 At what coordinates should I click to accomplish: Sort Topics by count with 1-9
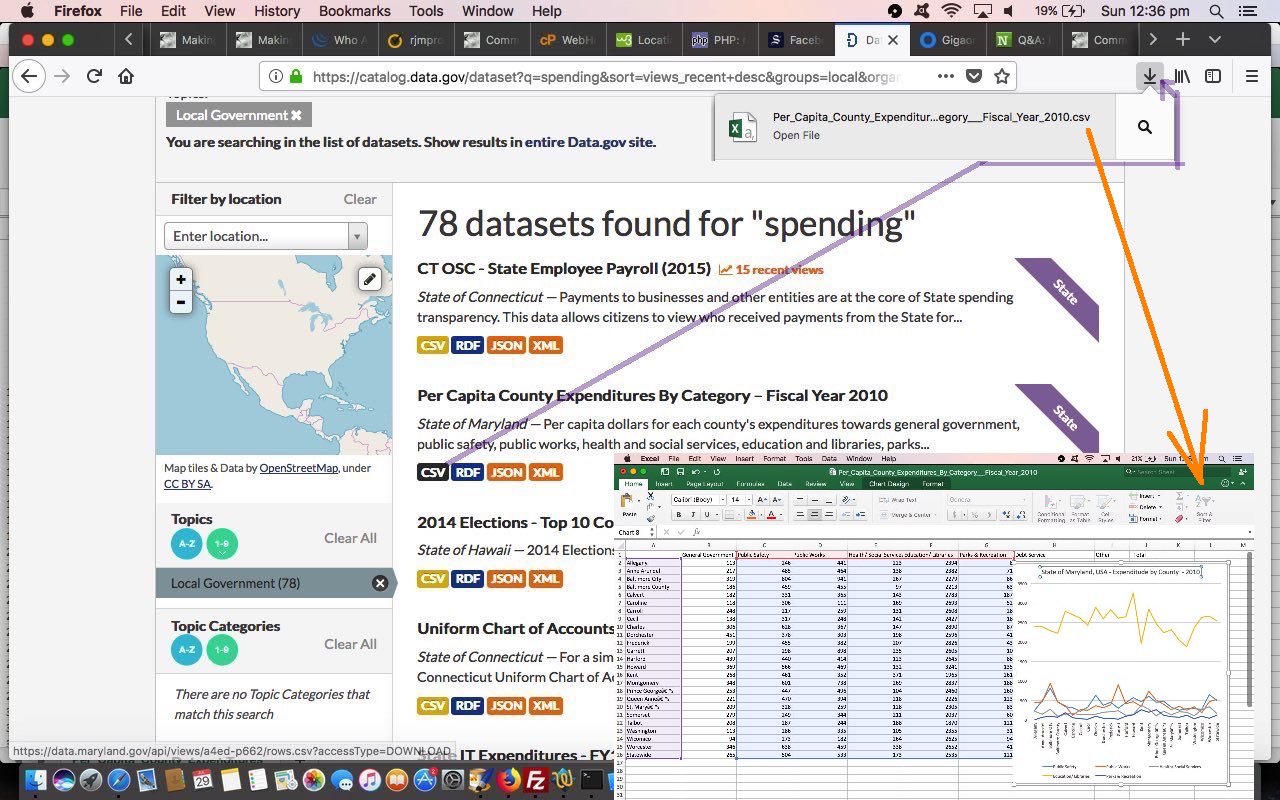[x=222, y=544]
